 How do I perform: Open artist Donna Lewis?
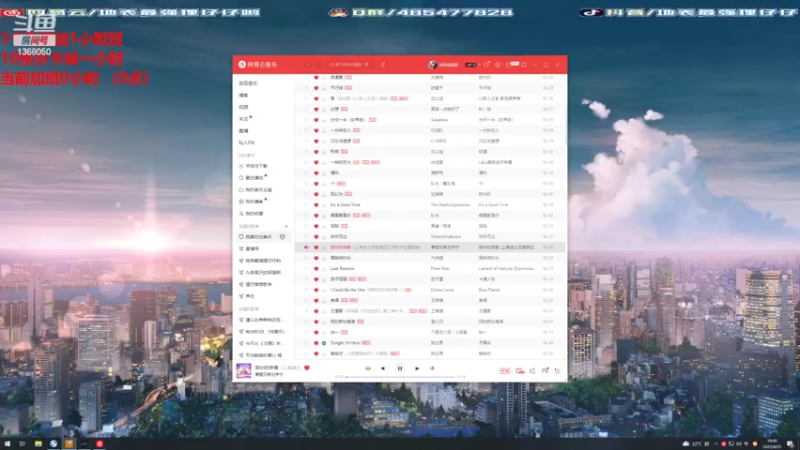[442, 290]
